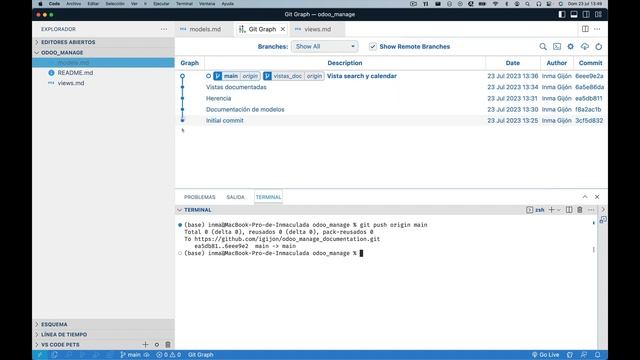Click main branch indicator in status bar
This screenshot has height=360, width=640.
tap(131, 355)
